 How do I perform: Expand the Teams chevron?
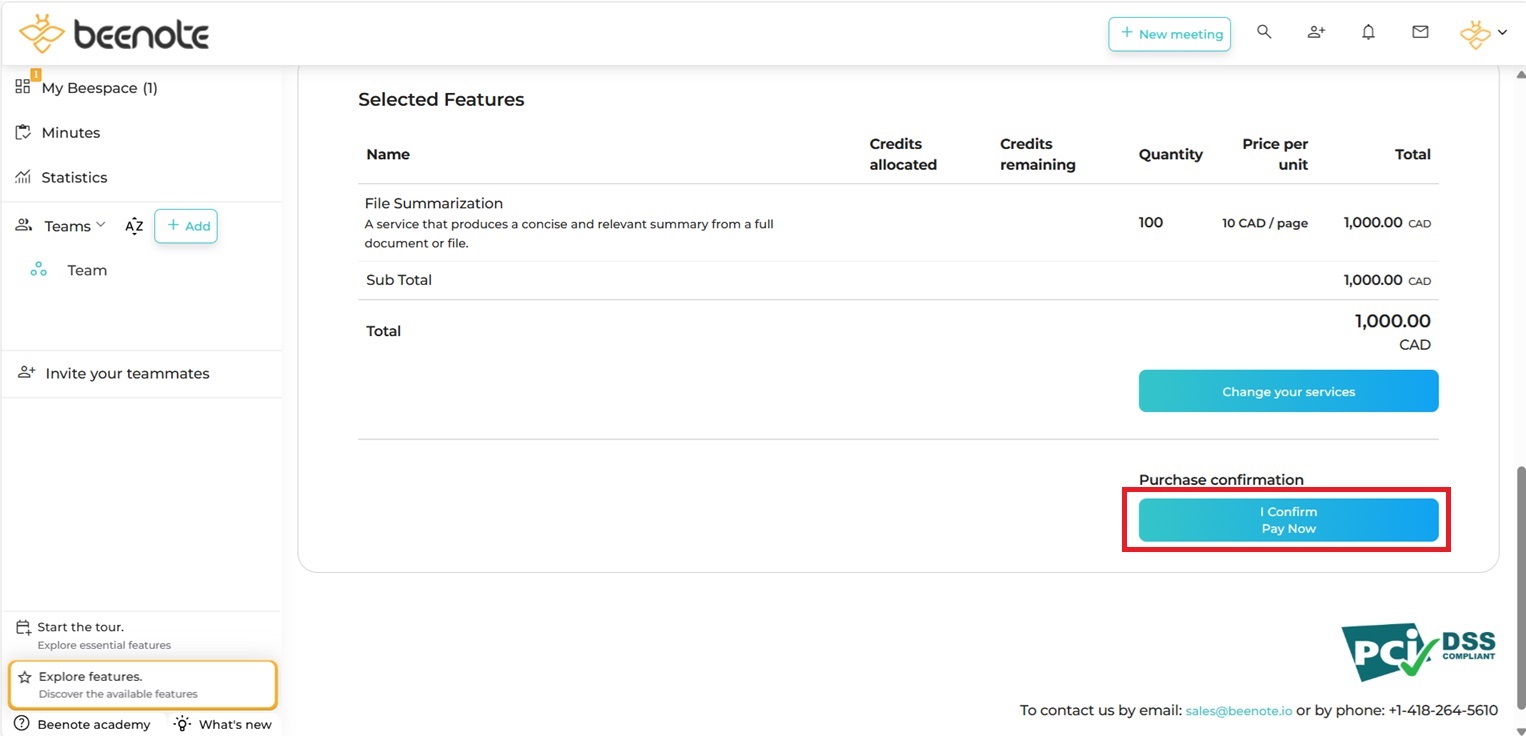[x=100, y=225]
